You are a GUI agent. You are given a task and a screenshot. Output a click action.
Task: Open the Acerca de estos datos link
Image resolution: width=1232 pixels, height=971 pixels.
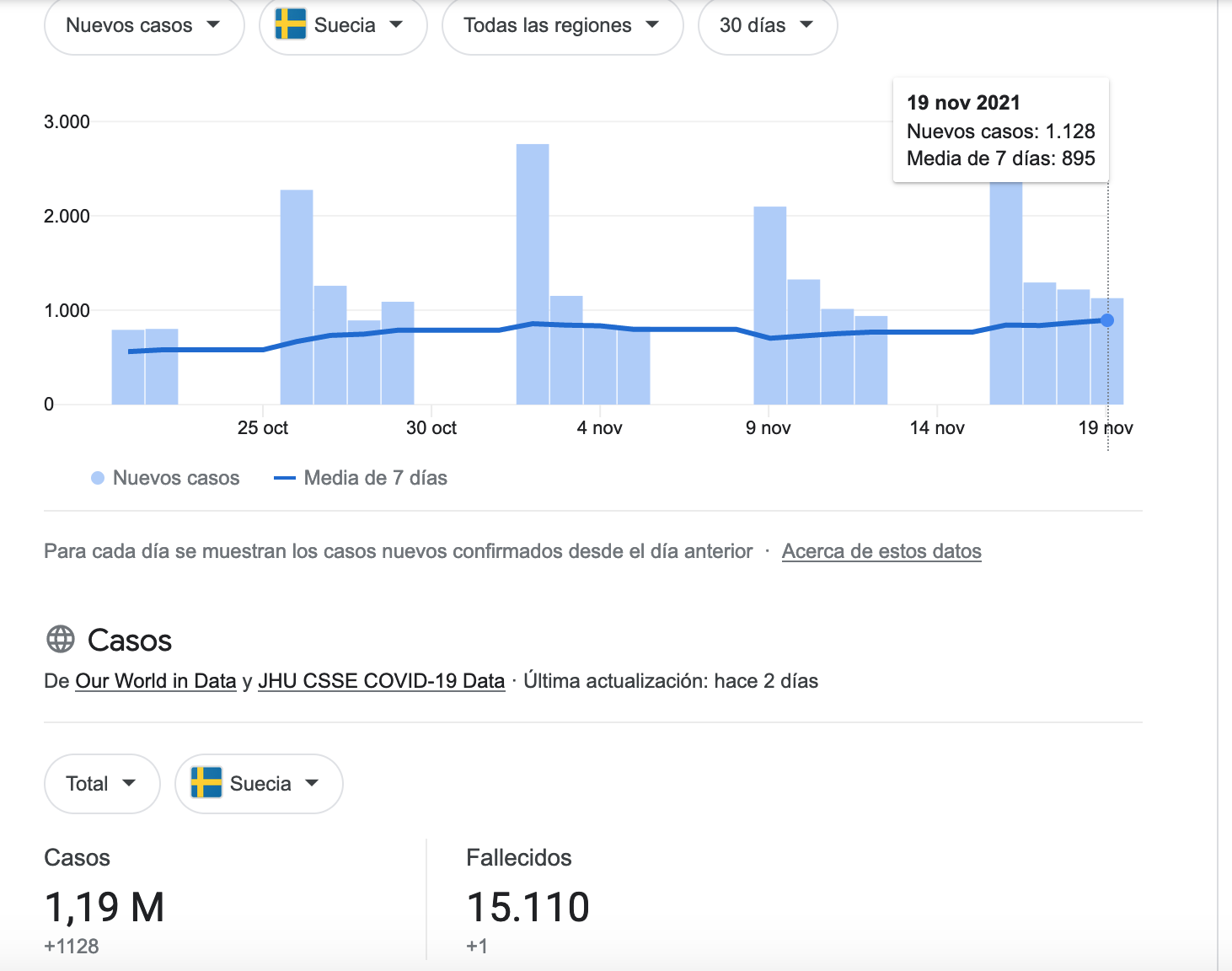pyautogui.click(x=881, y=551)
